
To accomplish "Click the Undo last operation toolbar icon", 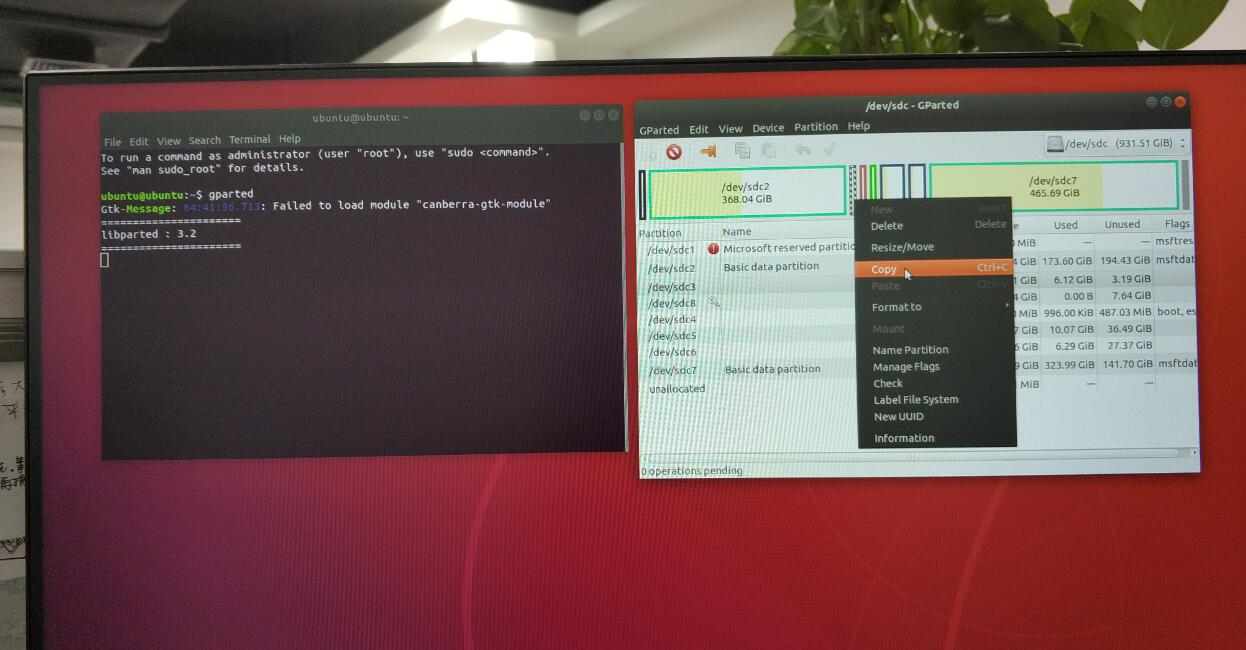I will coord(803,150).
